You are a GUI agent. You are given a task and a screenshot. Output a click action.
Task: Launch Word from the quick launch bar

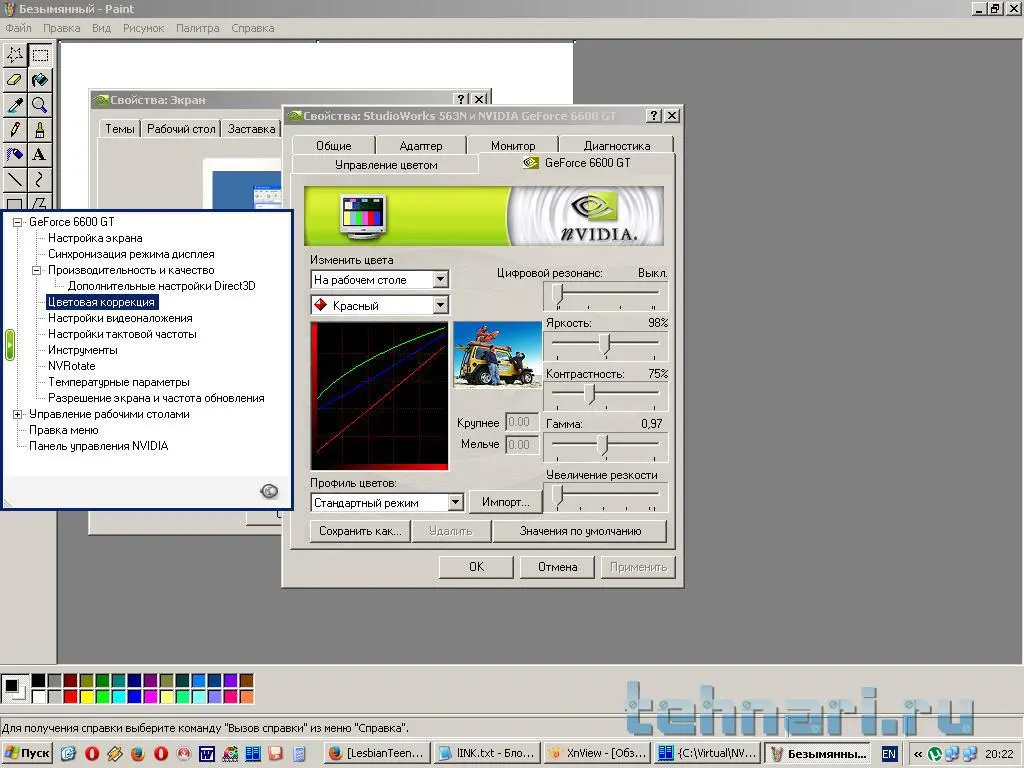(207, 753)
